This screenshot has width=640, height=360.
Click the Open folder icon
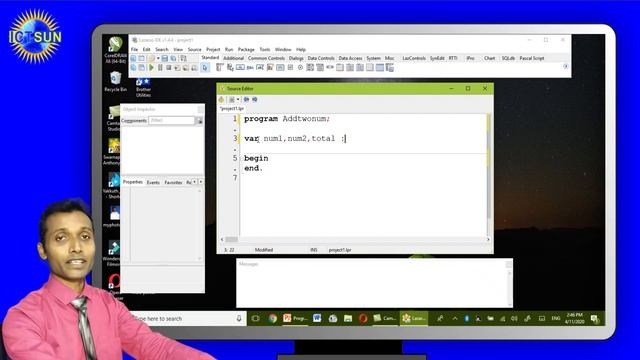coord(151,58)
